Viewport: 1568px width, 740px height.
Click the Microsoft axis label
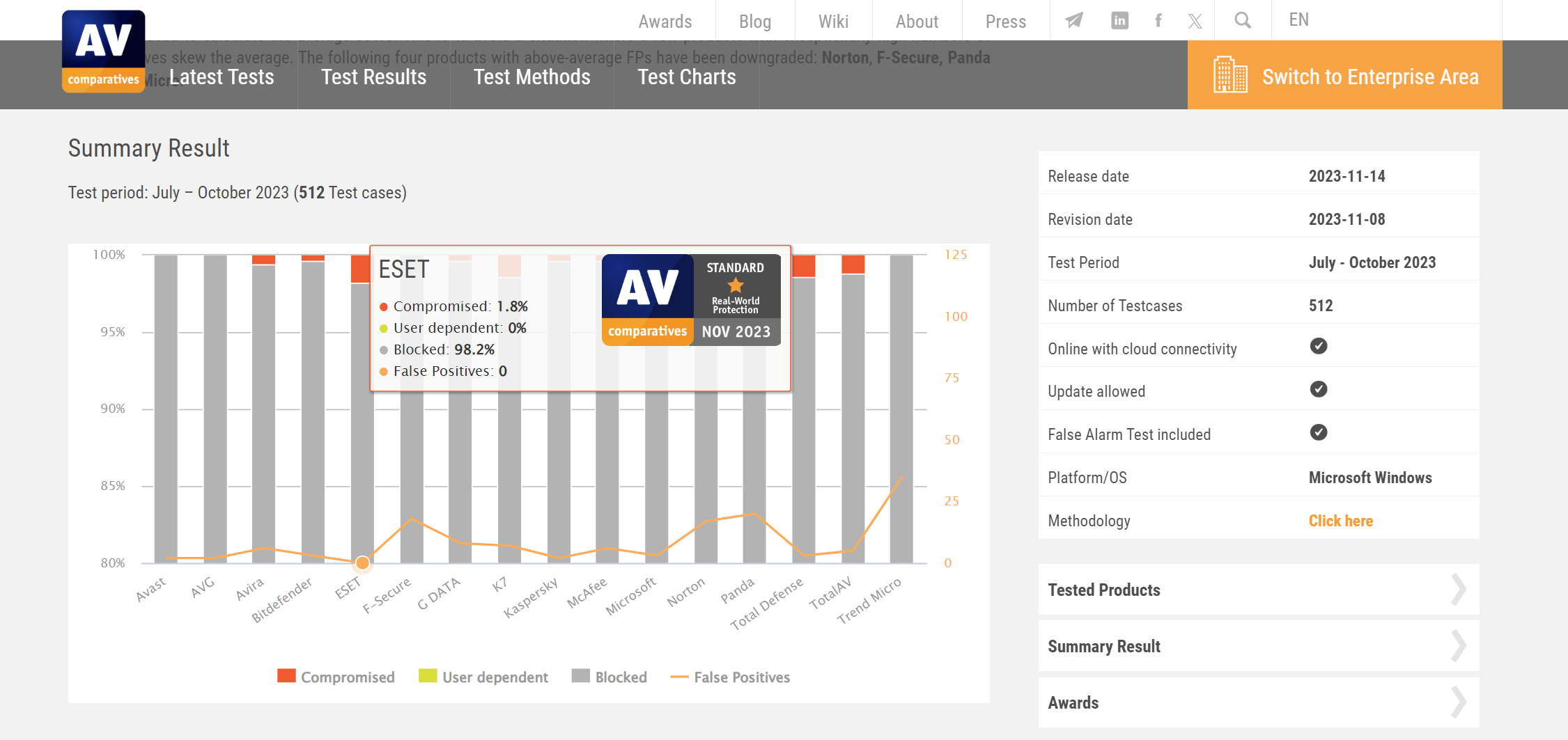630,596
